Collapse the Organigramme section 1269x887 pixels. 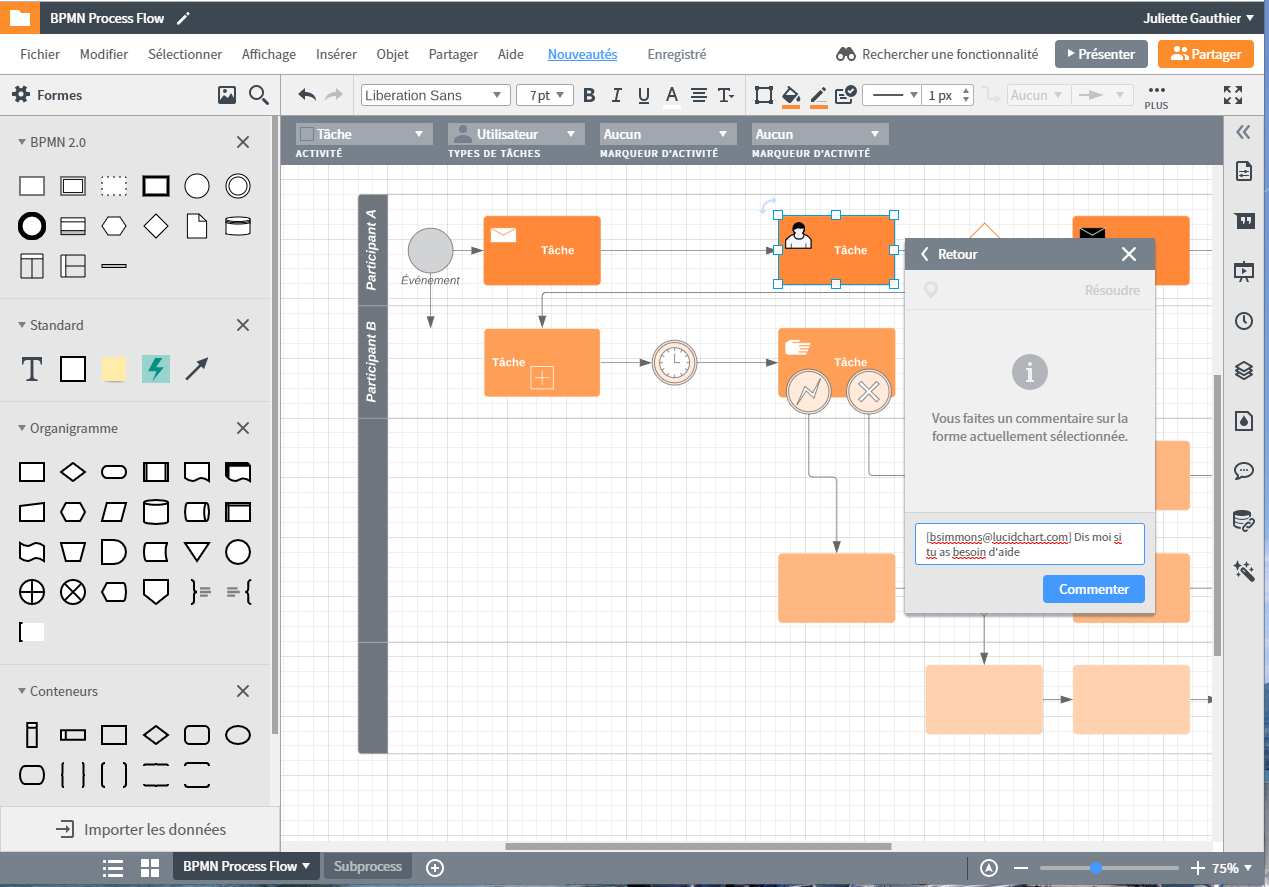(x=22, y=428)
